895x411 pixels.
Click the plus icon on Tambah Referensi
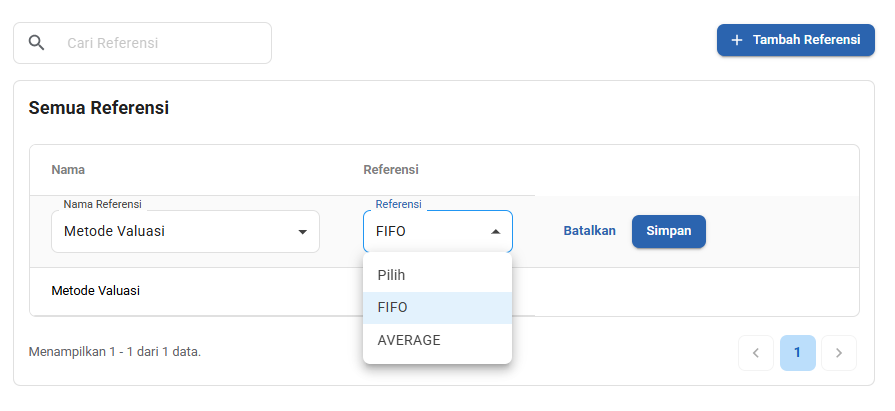pos(737,40)
